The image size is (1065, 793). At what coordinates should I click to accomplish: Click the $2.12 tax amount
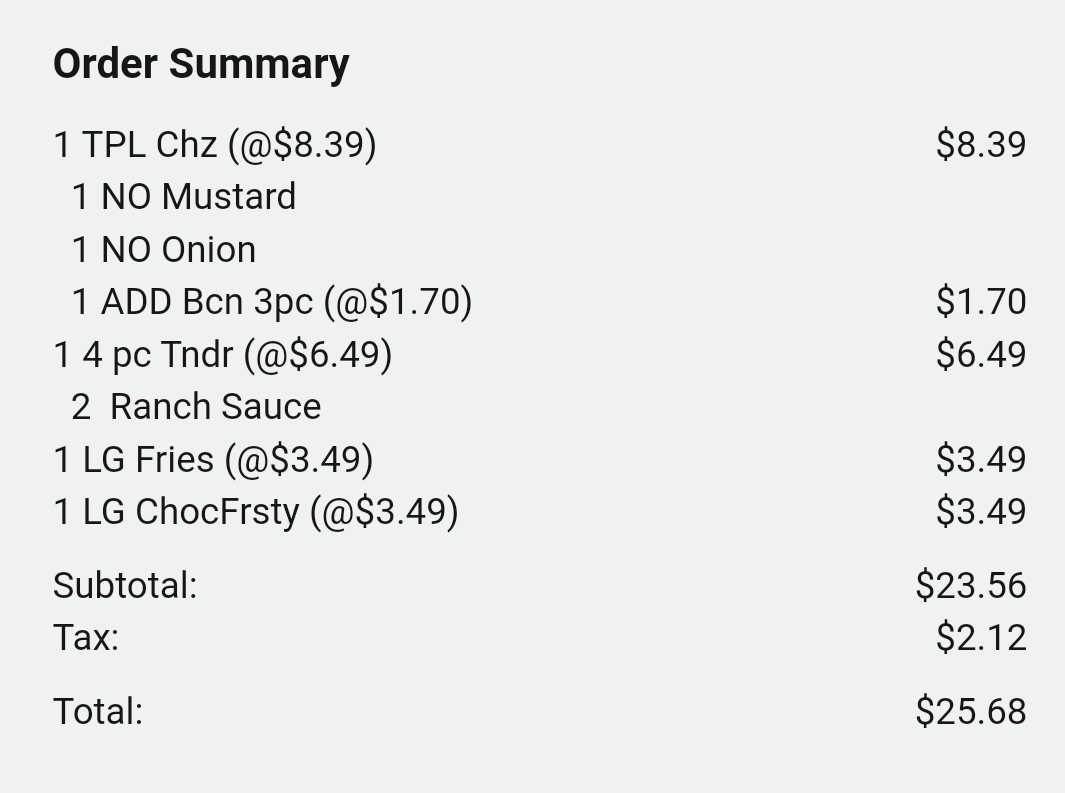980,637
